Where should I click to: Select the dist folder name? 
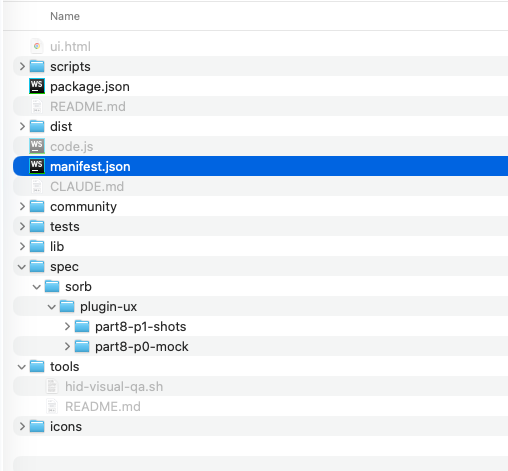click(61, 127)
